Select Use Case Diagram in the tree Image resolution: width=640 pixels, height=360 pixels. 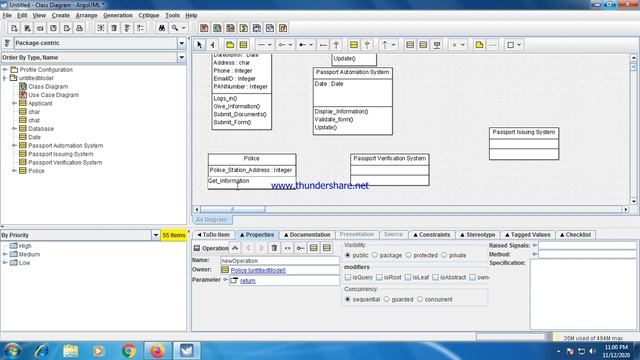tap(53, 95)
